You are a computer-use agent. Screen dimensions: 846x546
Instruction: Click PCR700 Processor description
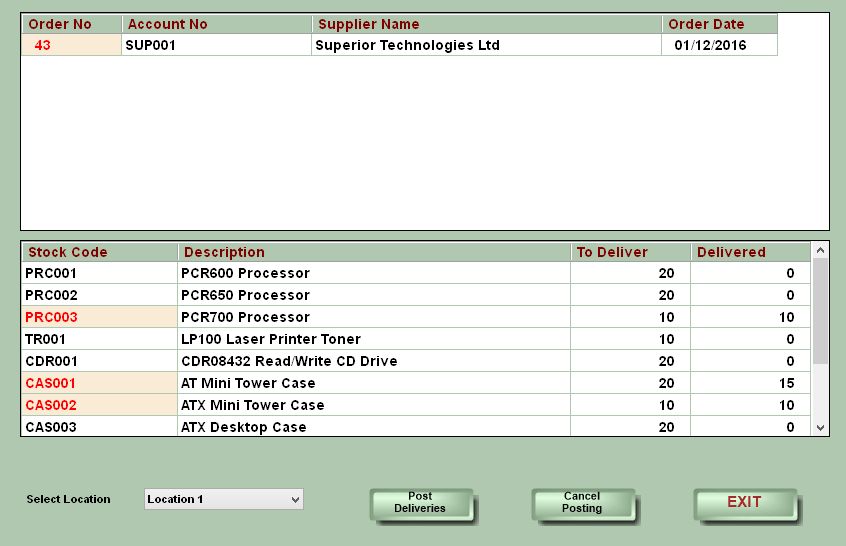(374, 317)
